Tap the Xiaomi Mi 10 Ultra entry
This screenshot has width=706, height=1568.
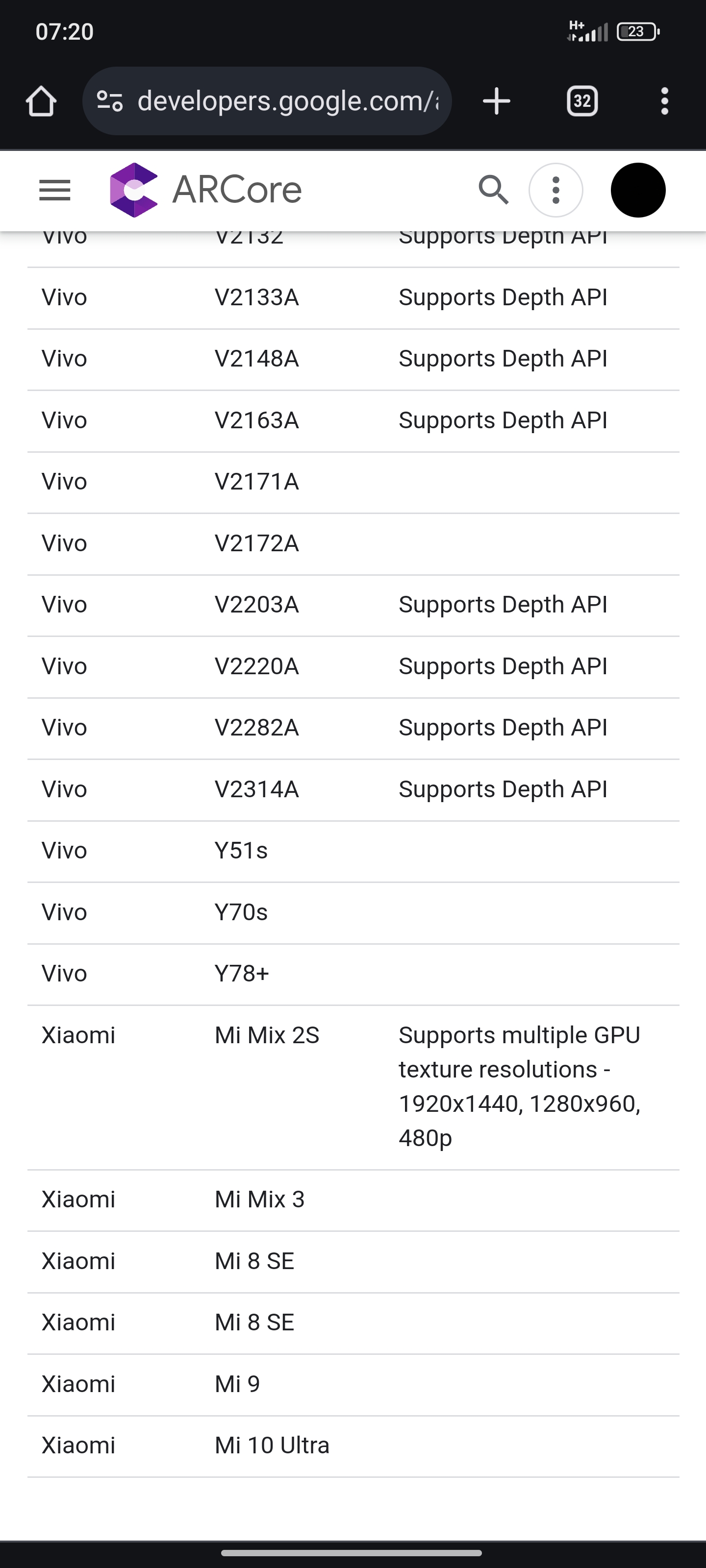[x=353, y=1446]
